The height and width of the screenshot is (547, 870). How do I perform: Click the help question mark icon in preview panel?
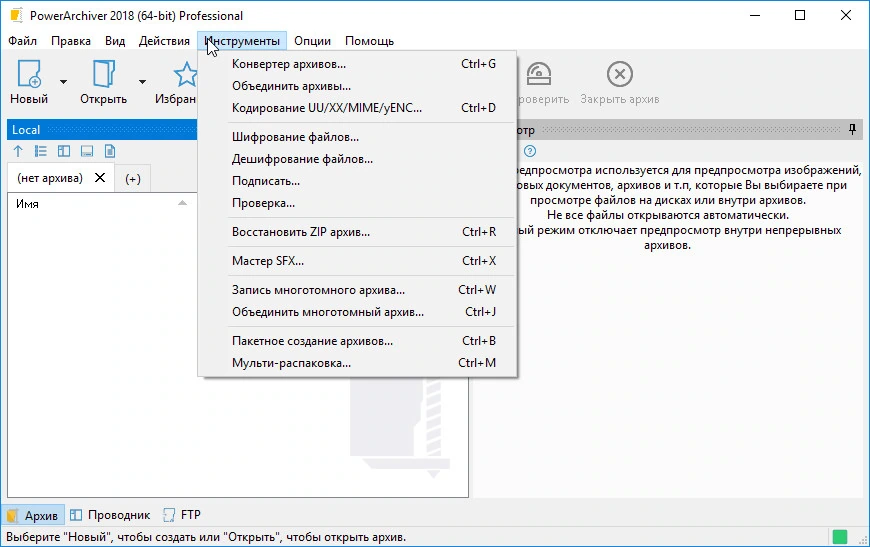click(530, 151)
